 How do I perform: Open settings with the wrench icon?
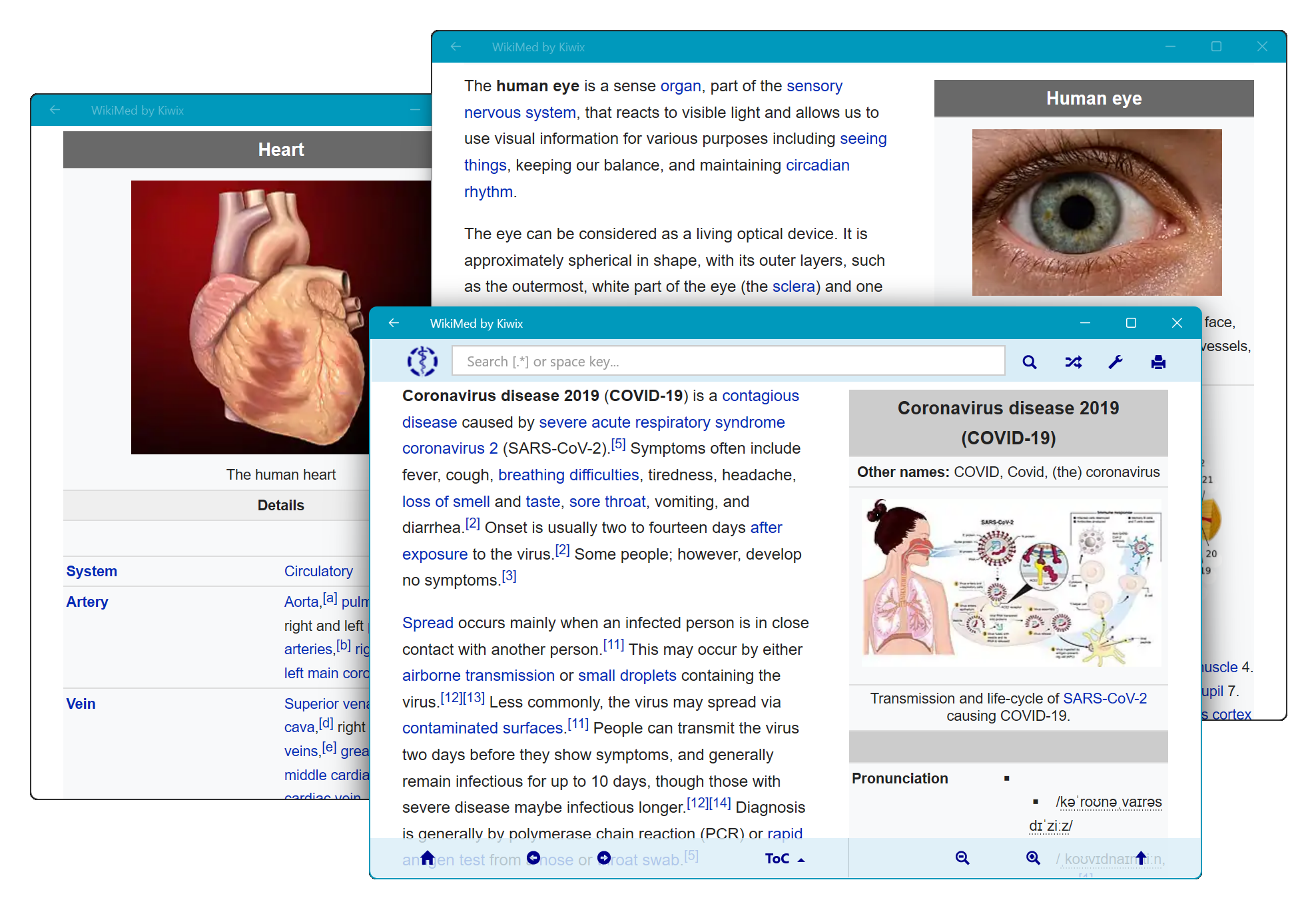click(1116, 362)
